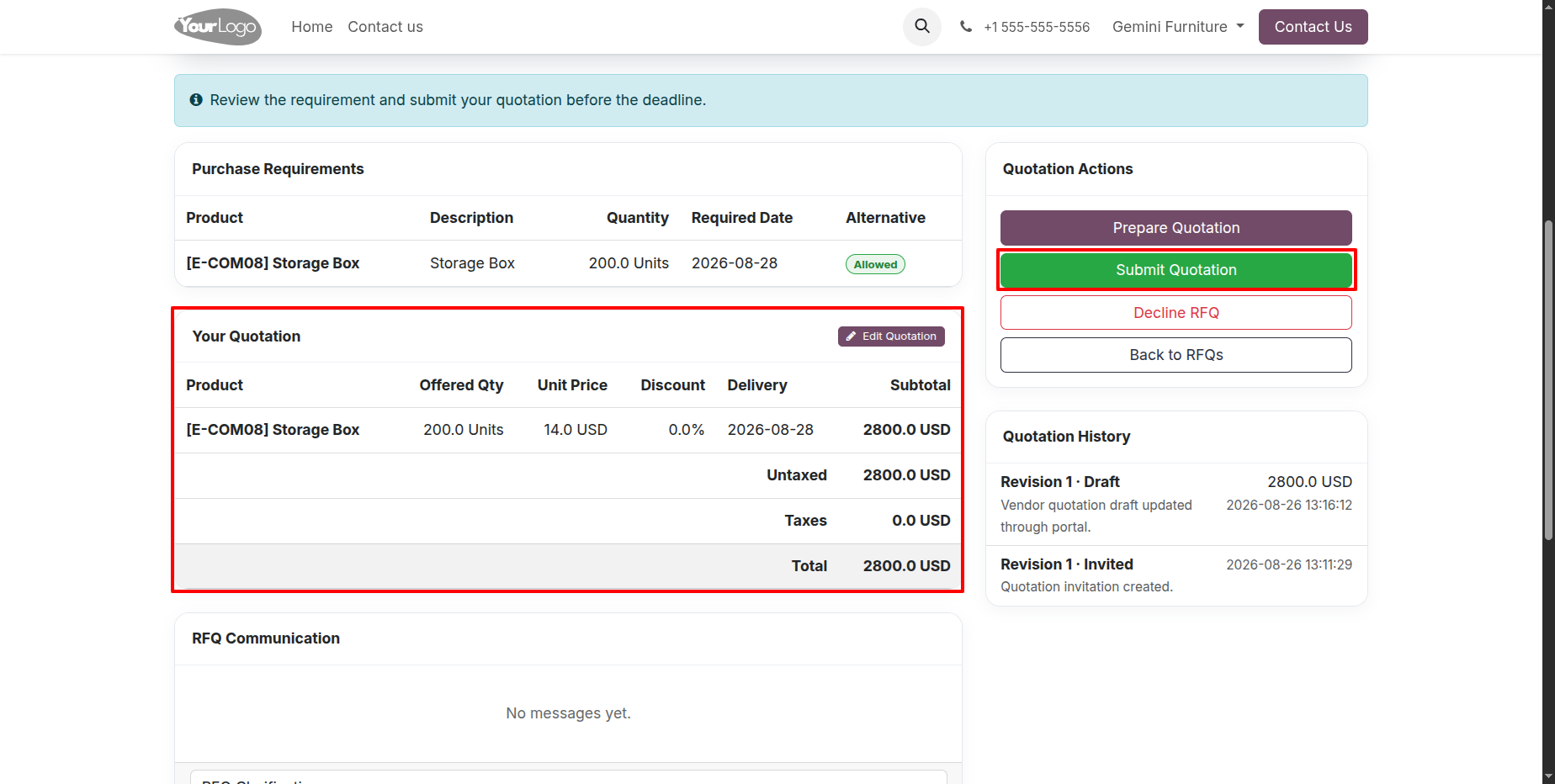Click the scrollbar down arrow
This screenshot has height=784, width=1555.
click(1548, 776)
